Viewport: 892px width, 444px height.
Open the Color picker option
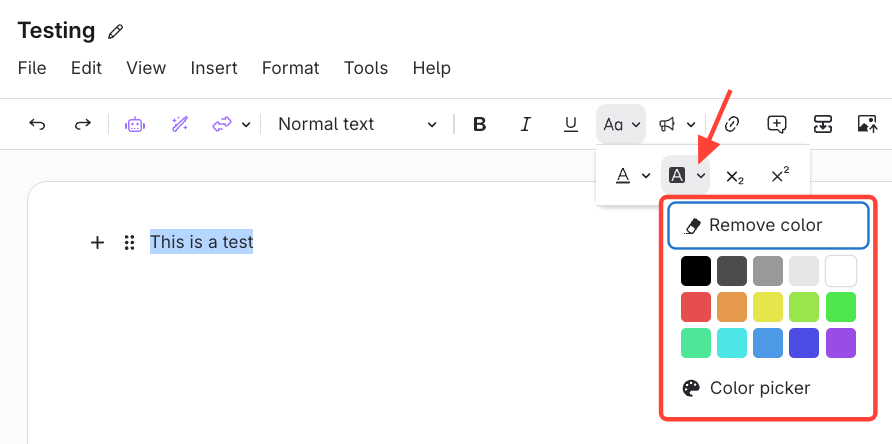tap(760, 388)
